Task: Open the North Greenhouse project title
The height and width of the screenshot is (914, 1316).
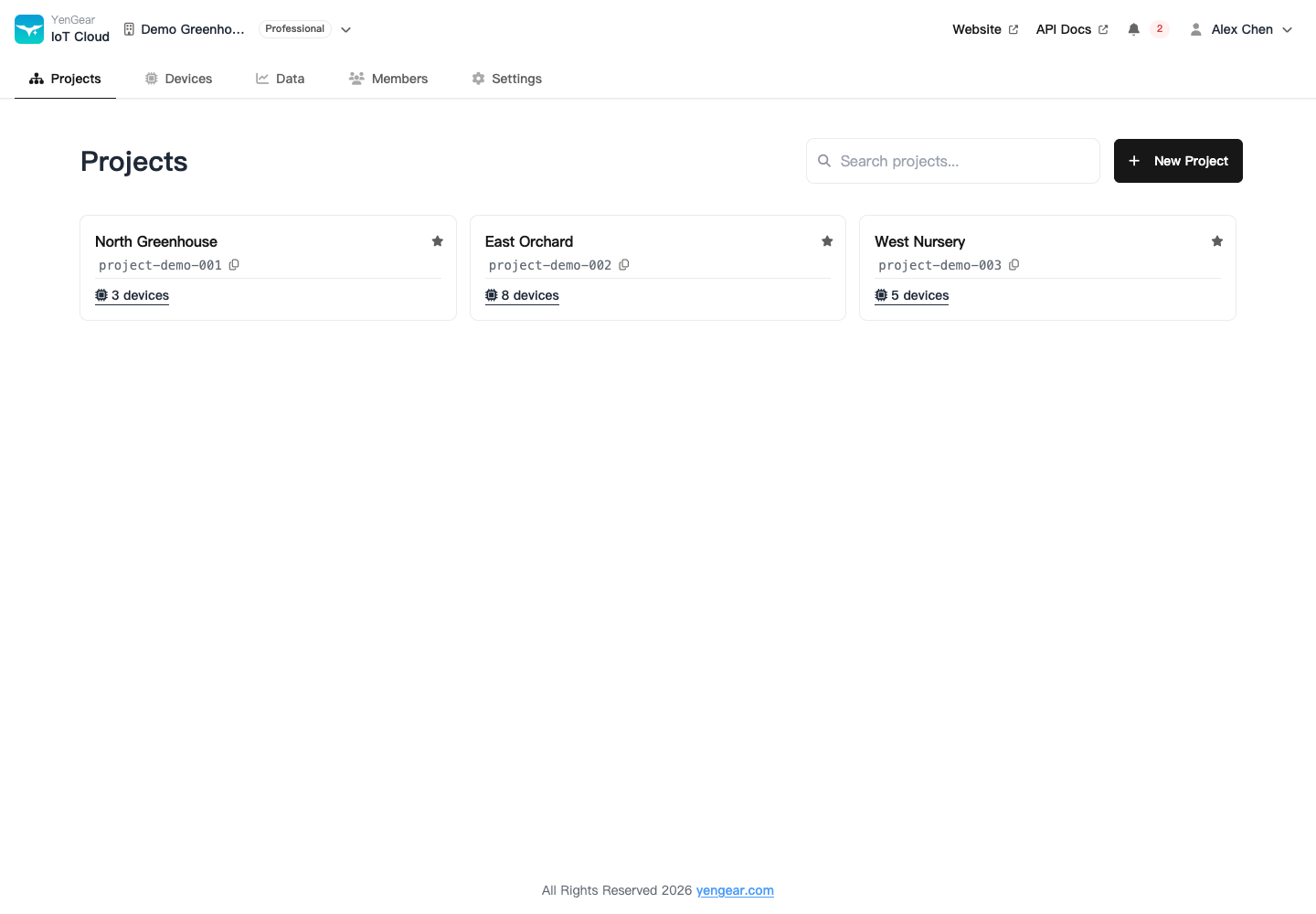Action: coord(156,241)
